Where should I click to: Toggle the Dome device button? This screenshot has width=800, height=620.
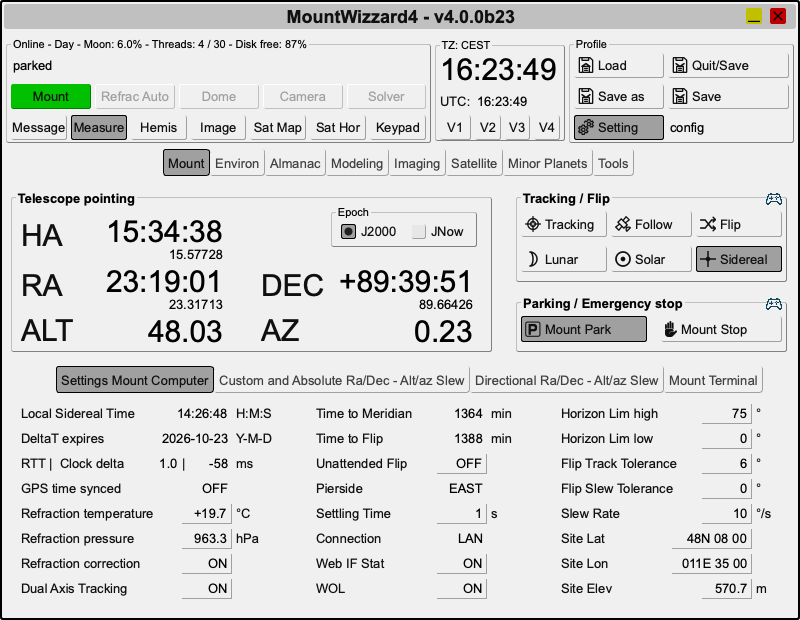tap(219, 96)
